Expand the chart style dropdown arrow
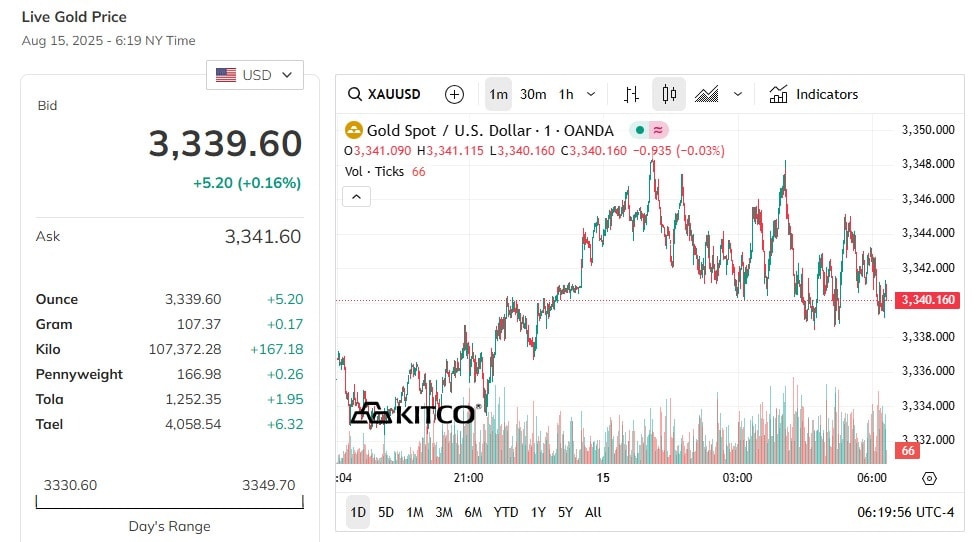The height and width of the screenshot is (542, 979). (x=737, y=94)
